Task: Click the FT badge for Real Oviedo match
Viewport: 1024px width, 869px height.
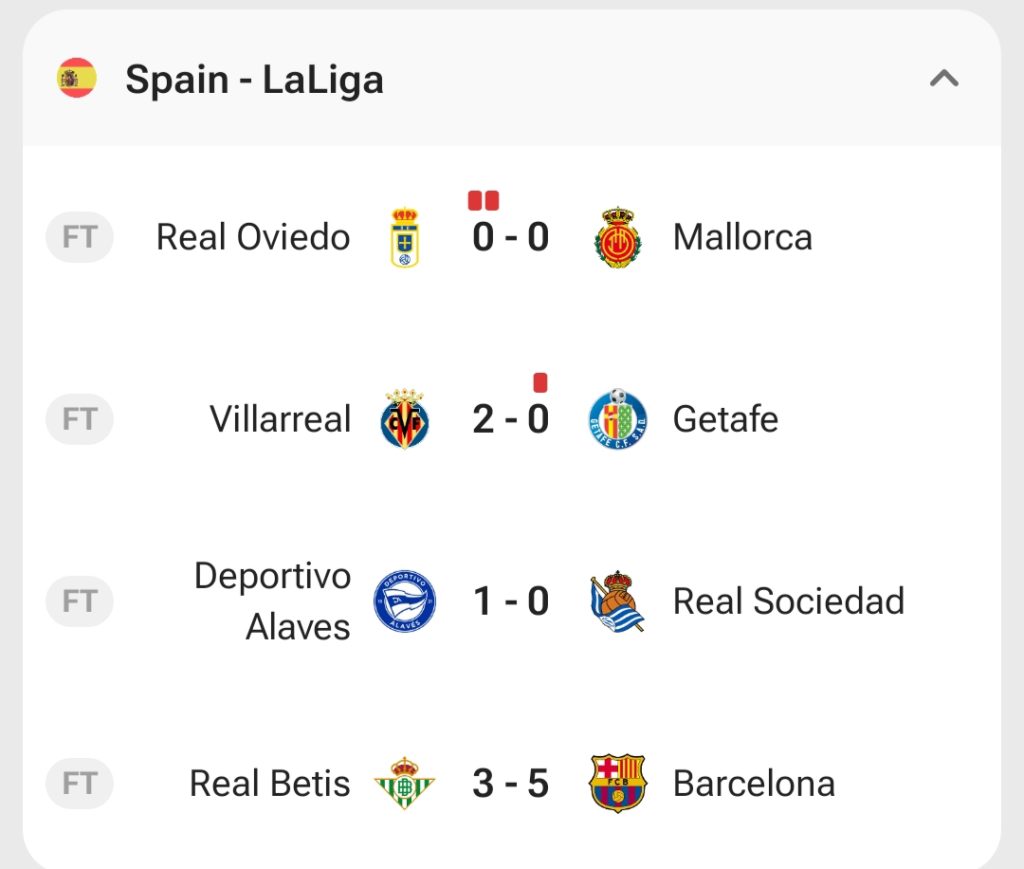Action: pyautogui.click(x=79, y=238)
